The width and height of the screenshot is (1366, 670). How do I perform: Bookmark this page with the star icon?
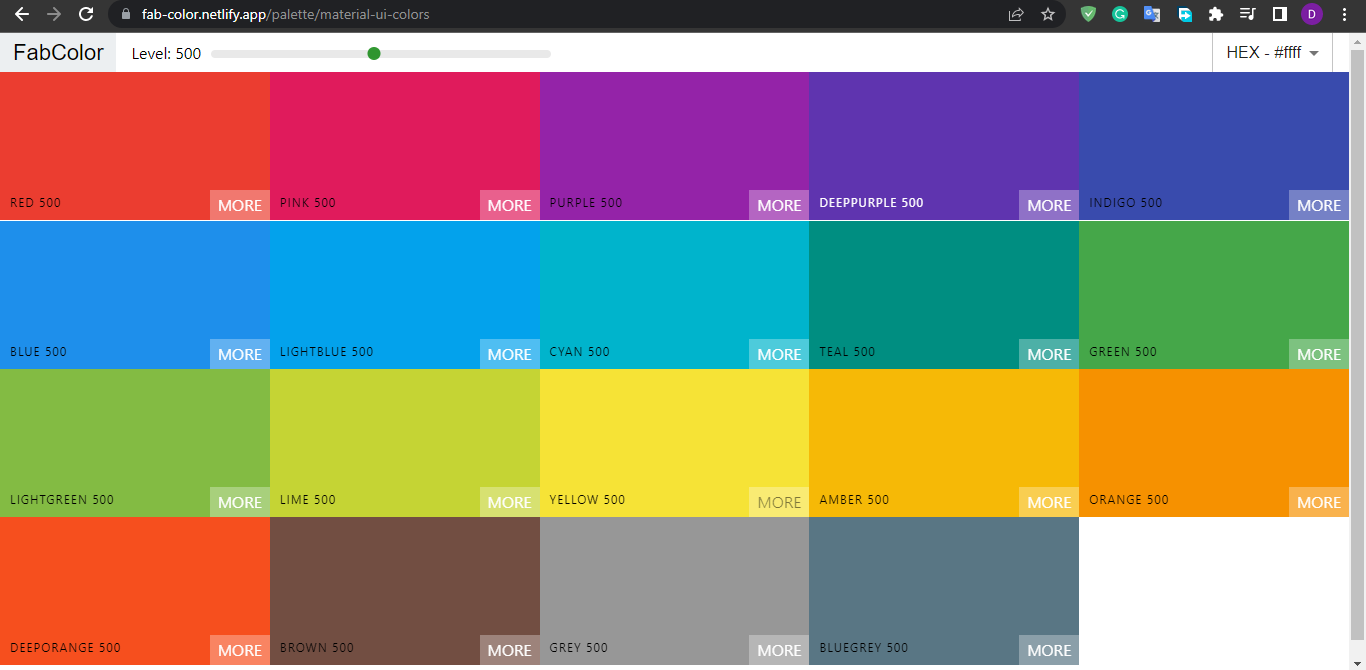click(x=1047, y=14)
